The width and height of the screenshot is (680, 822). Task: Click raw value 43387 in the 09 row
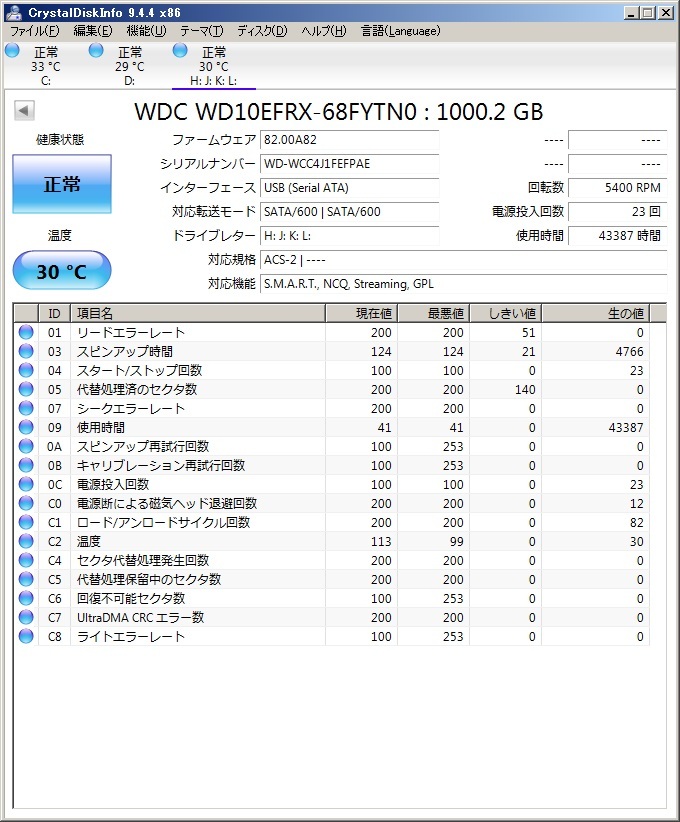tap(626, 428)
